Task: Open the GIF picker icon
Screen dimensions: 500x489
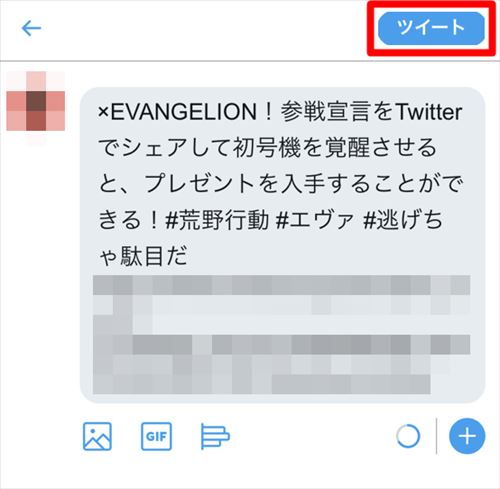Action: click(156, 436)
